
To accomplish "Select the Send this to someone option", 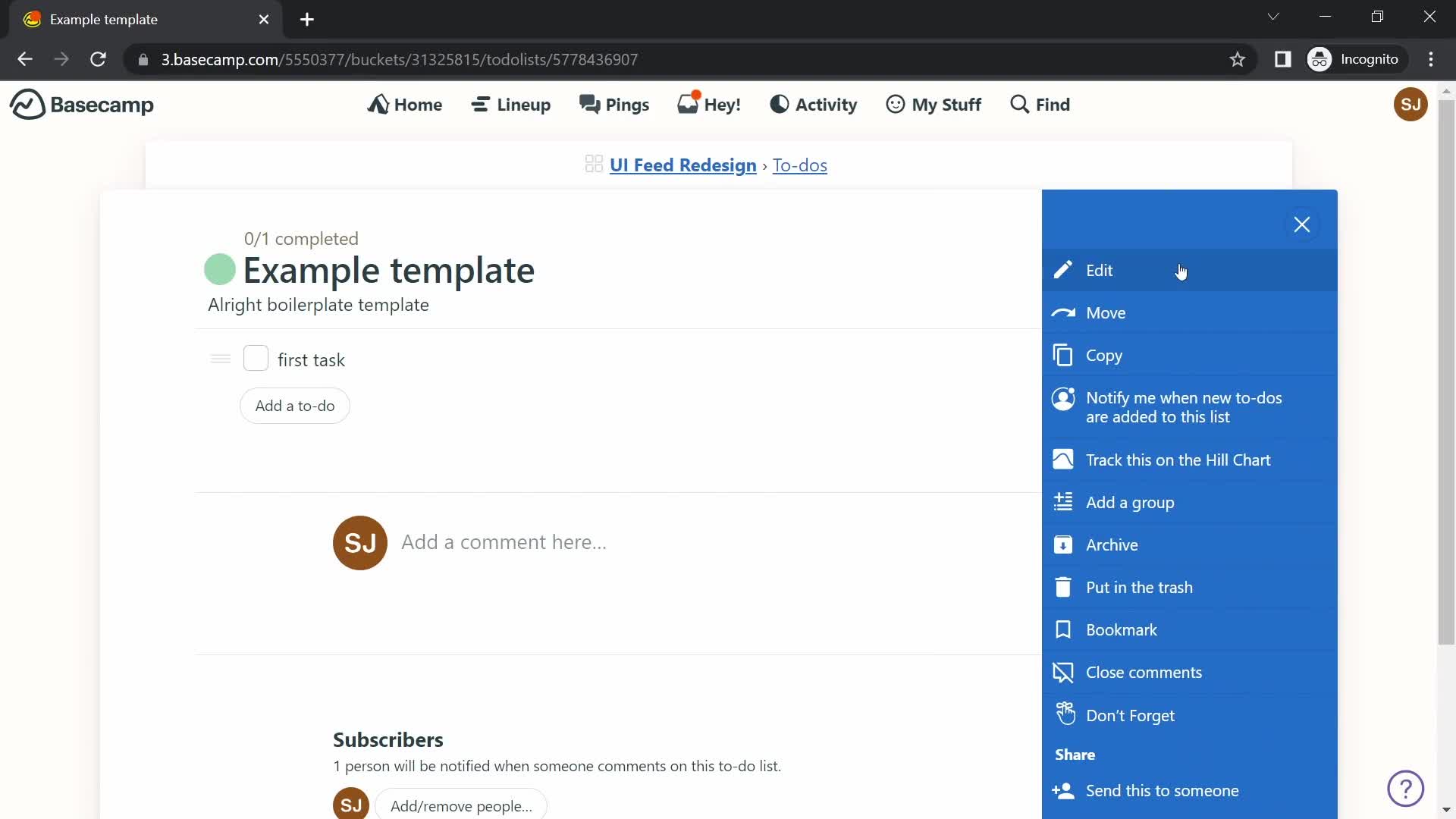I will click(x=1163, y=790).
